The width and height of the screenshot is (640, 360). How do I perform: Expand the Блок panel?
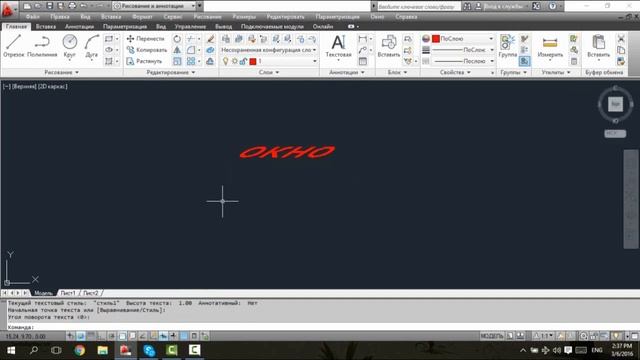[x=397, y=72]
